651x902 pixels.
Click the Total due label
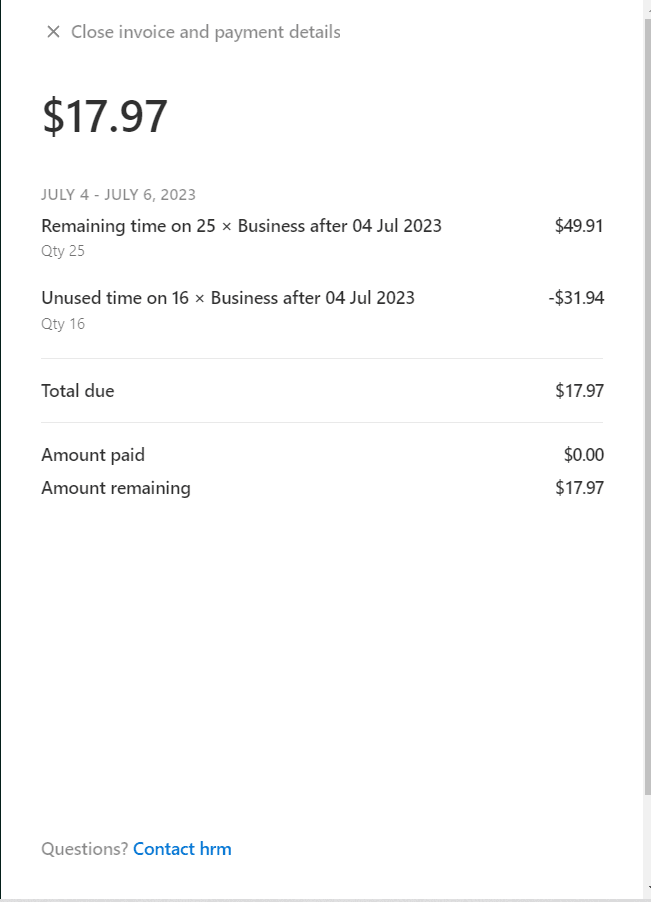[78, 391]
